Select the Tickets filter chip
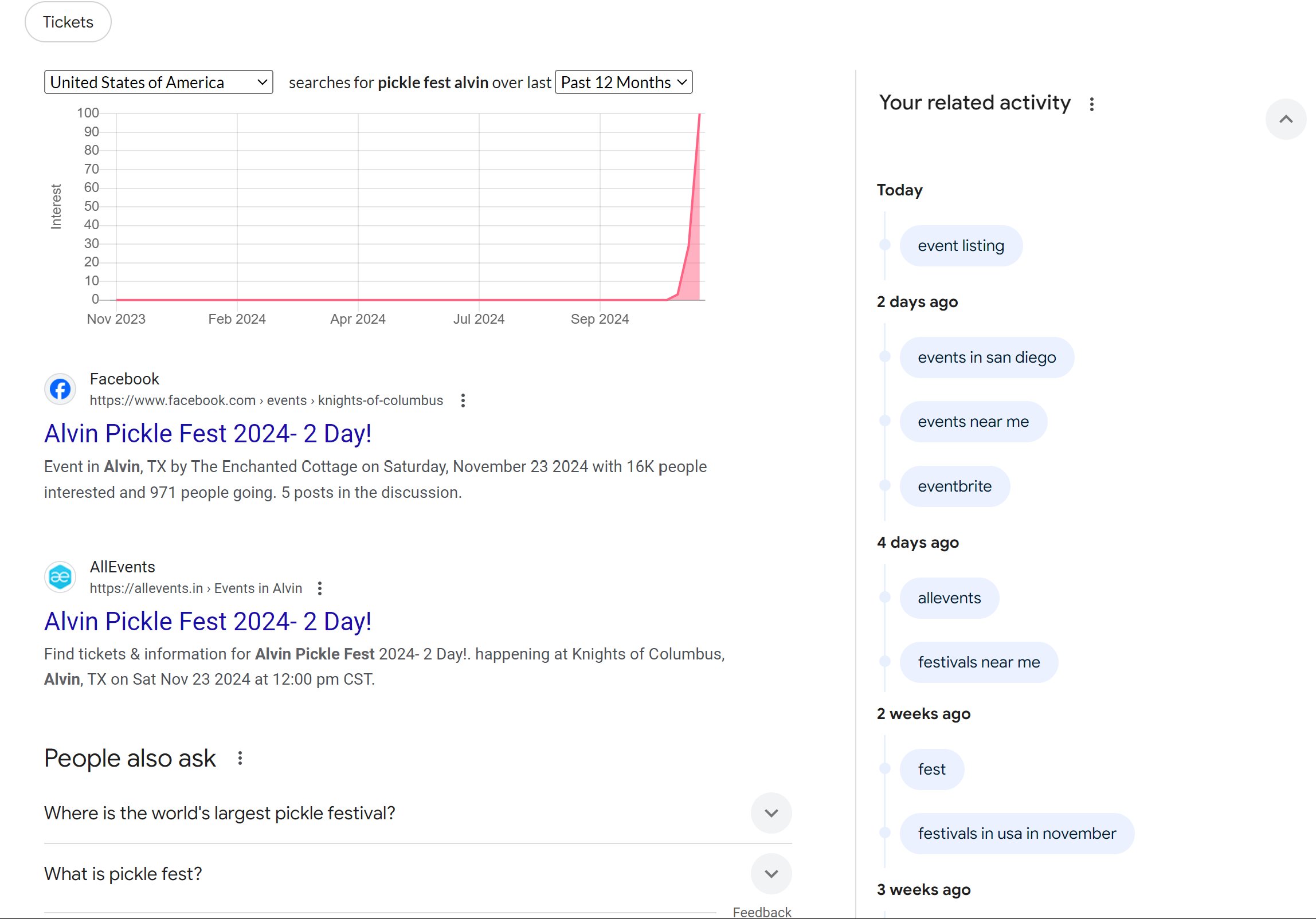Screen dimensions: 1316x919 point(68,22)
